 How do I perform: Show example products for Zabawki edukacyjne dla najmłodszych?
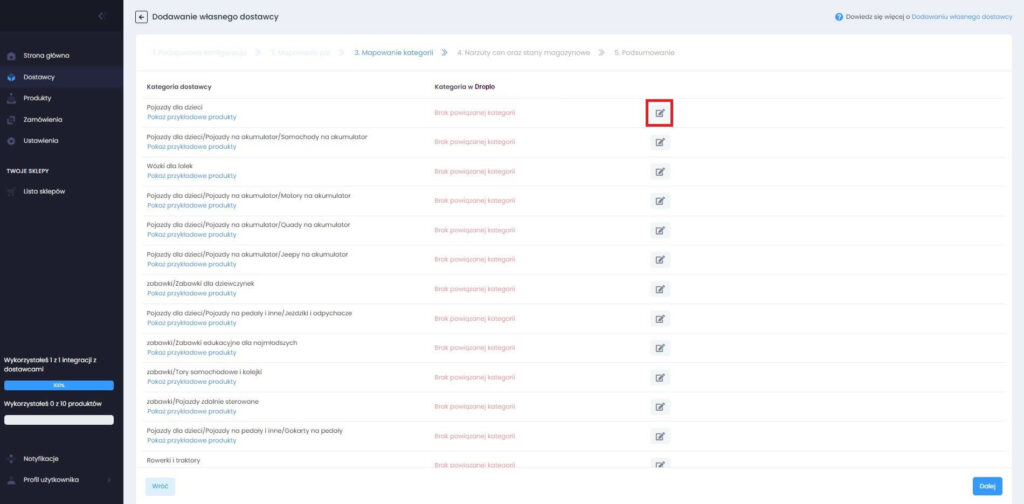pyautogui.click(x=191, y=352)
